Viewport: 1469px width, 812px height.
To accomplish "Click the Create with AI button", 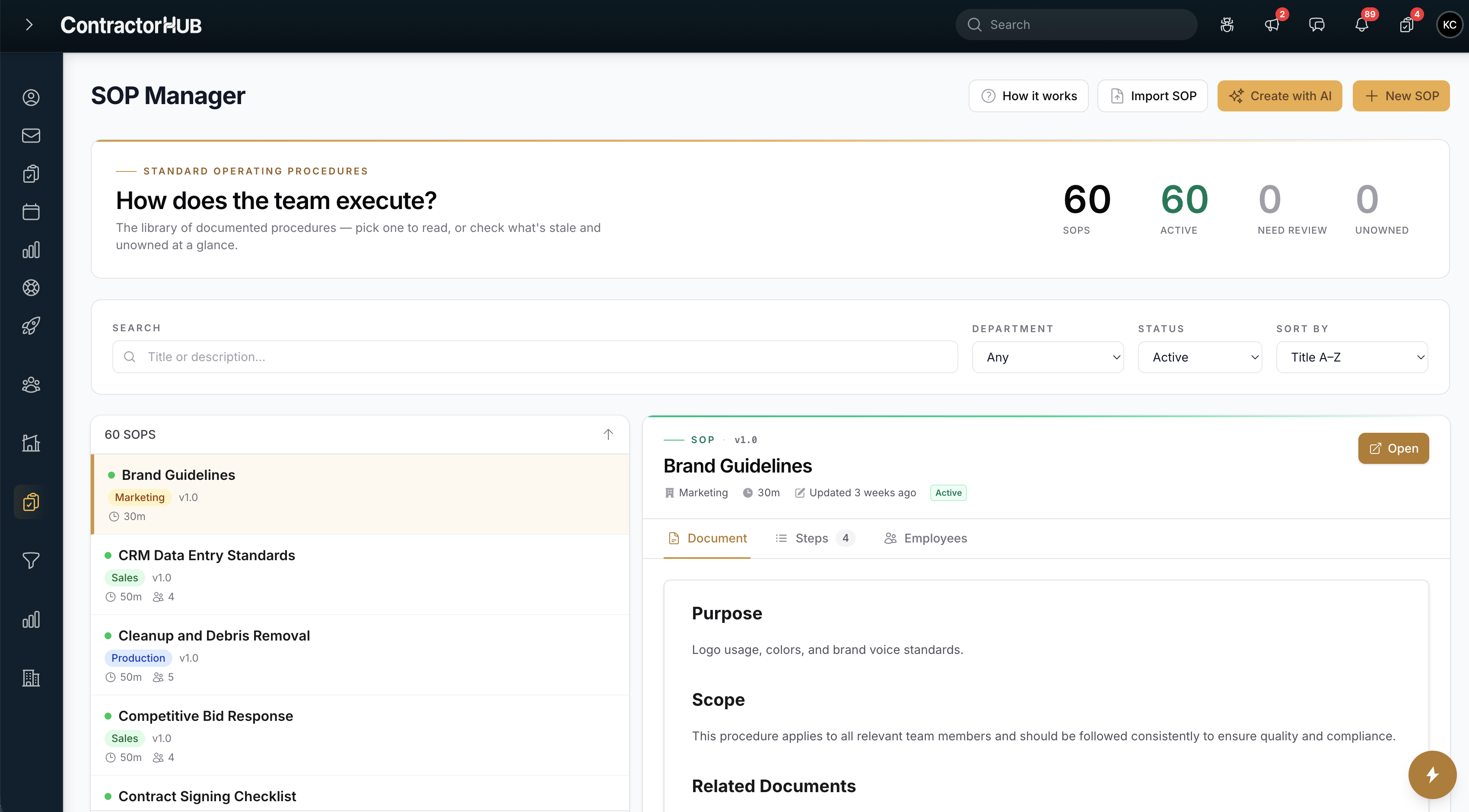I will [1280, 96].
